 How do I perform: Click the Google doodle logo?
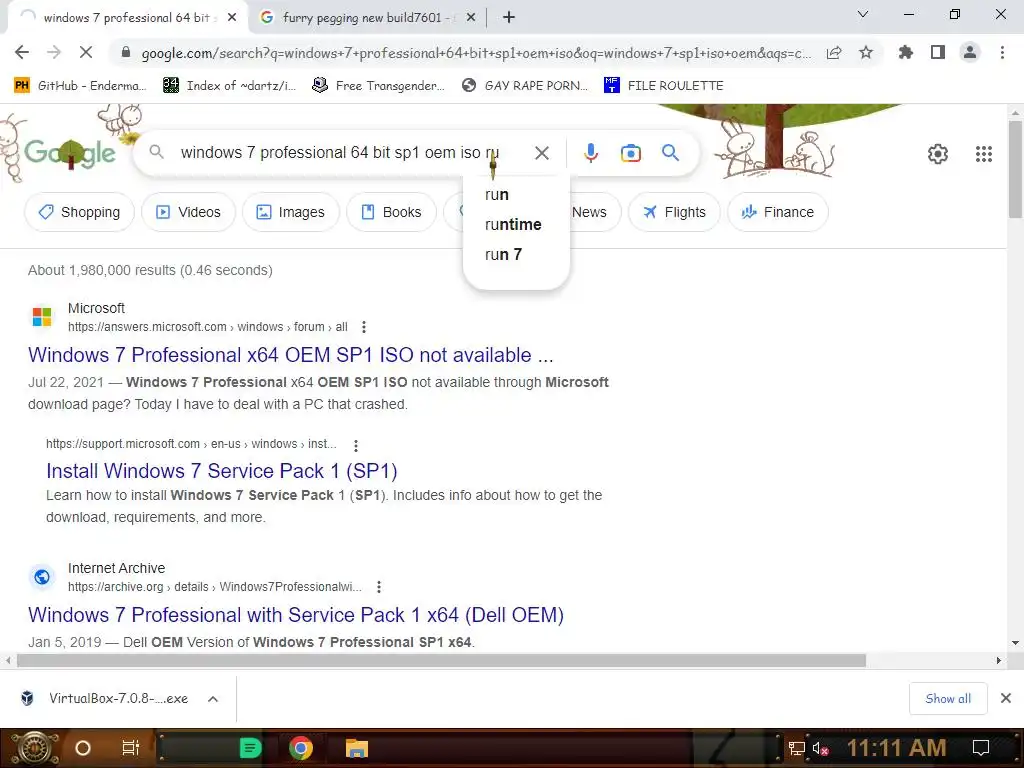click(x=70, y=153)
